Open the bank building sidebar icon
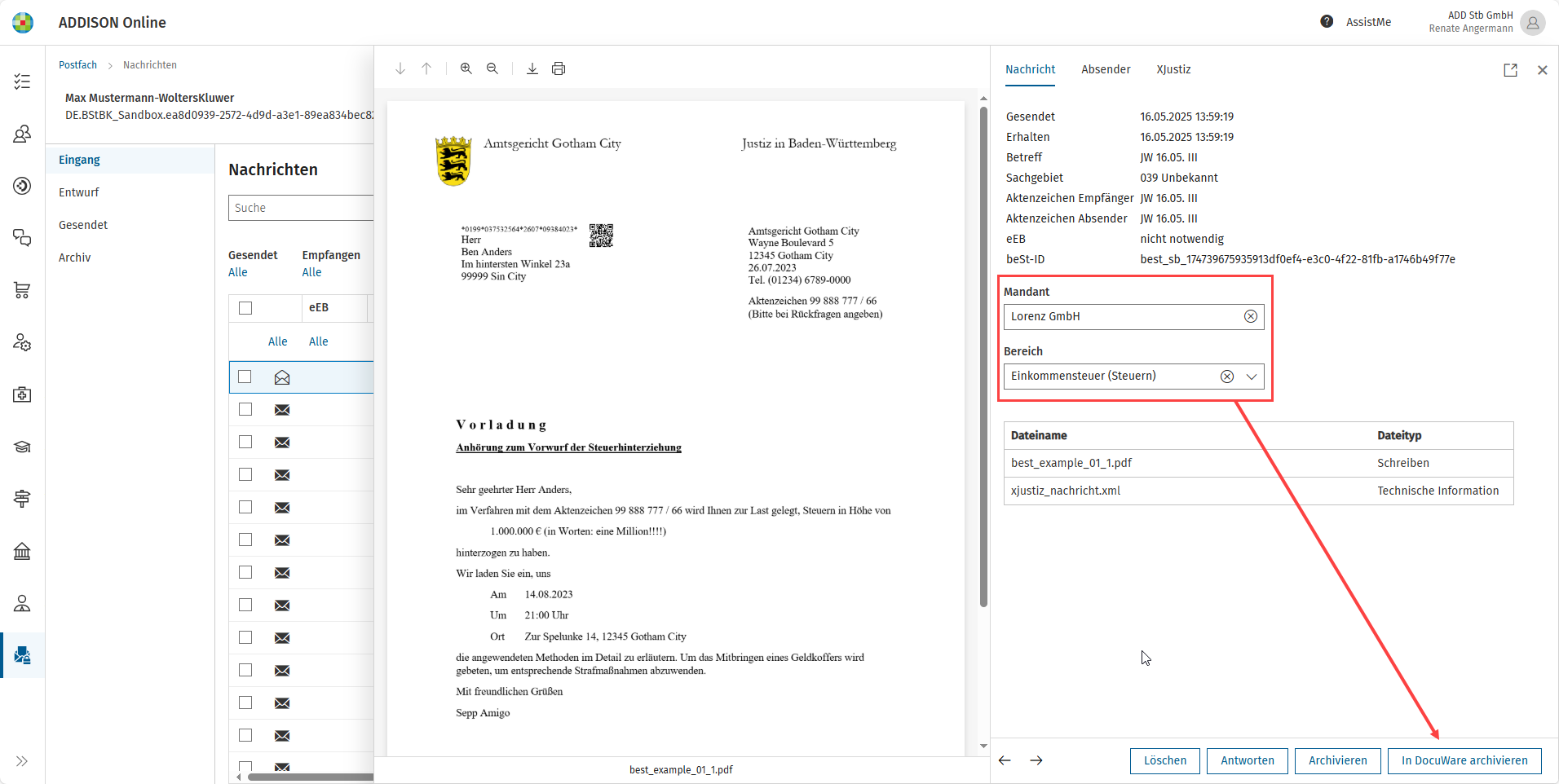The width and height of the screenshot is (1559, 784). 22,551
